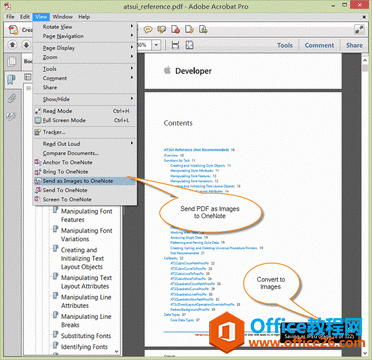Open Manipulating Line Attributes bookmark
The width and height of the screenshot is (372, 360).
tap(86, 301)
